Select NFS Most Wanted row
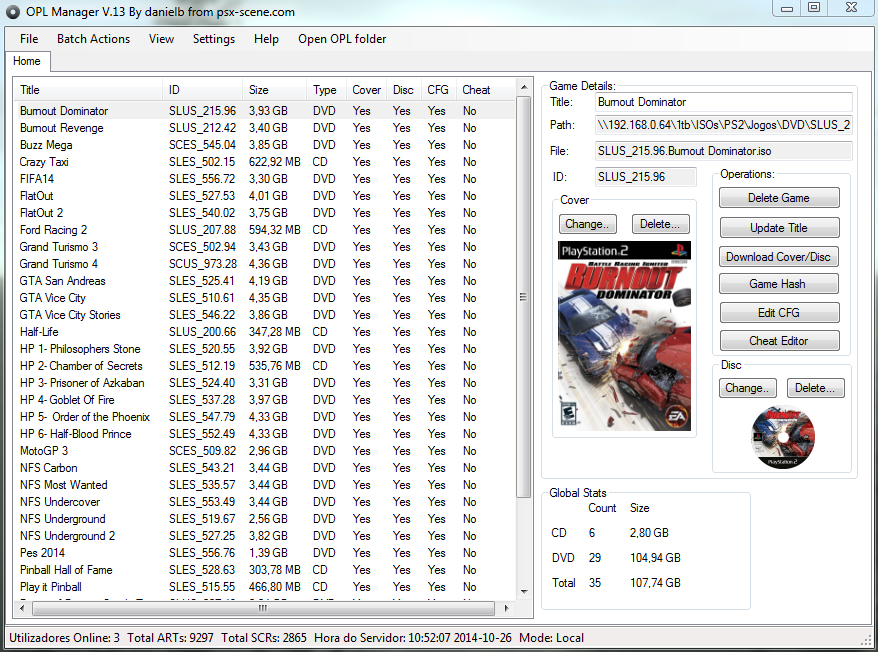 (264, 485)
